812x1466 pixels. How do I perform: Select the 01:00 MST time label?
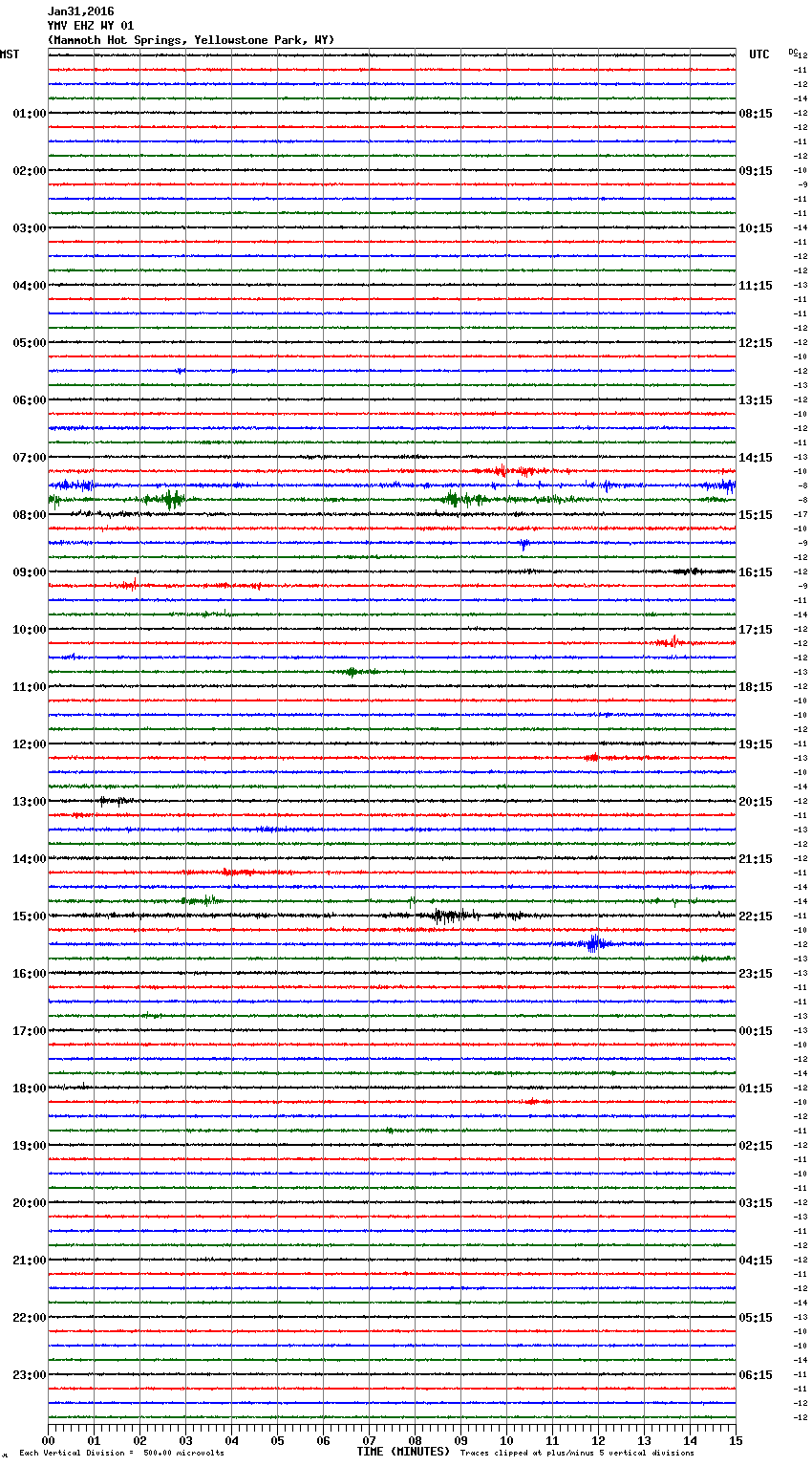(29, 114)
